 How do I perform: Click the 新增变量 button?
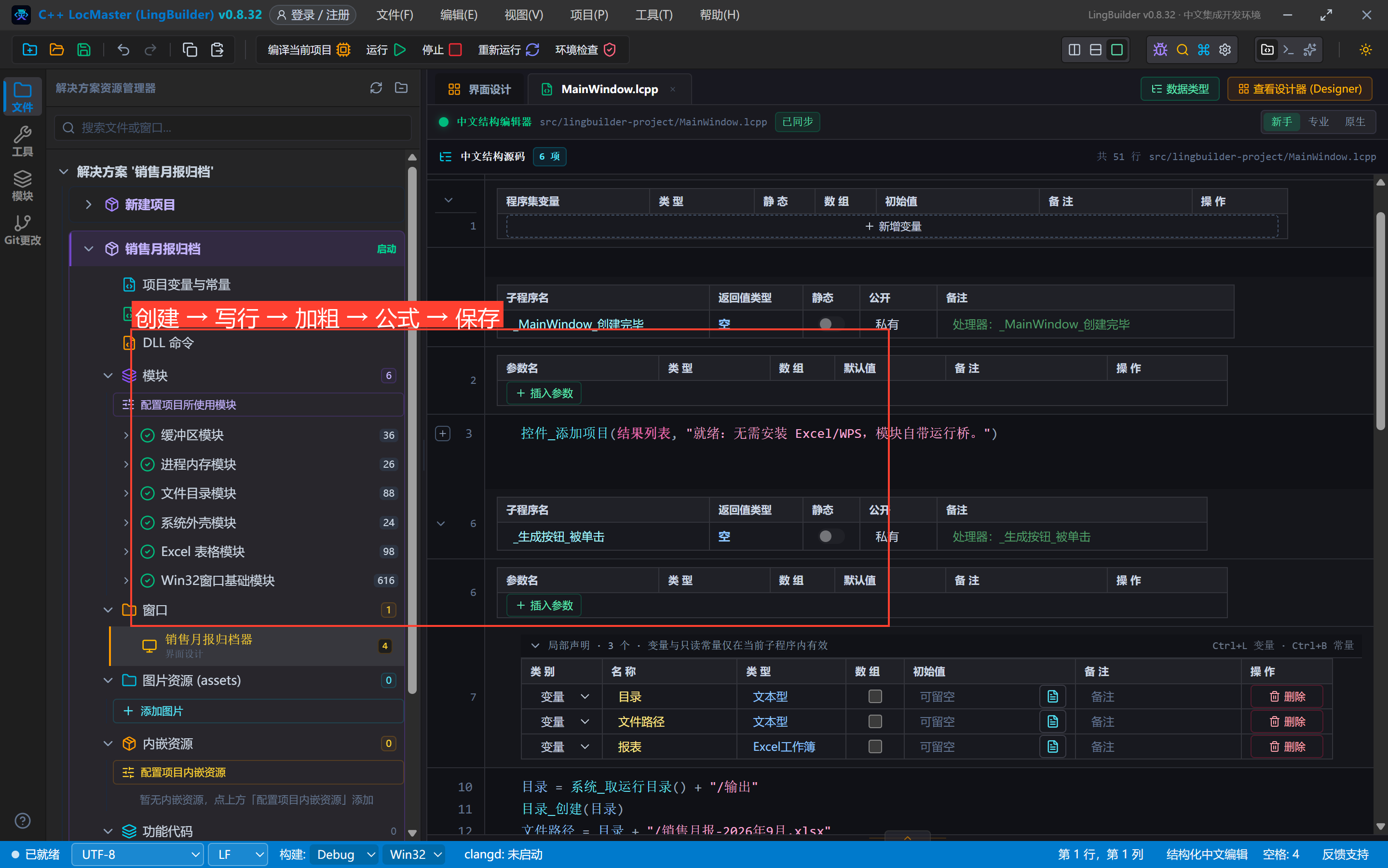pyautogui.click(x=893, y=226)
